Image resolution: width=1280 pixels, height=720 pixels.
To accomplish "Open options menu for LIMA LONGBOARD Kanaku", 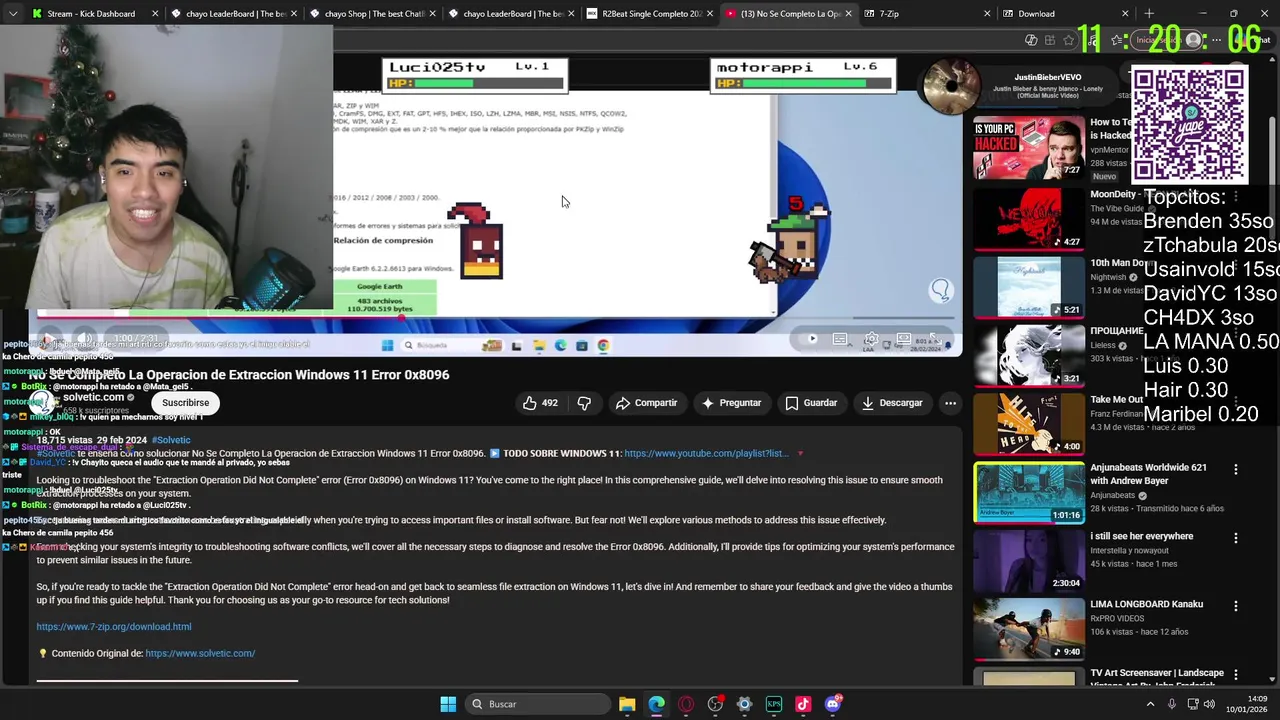I will [x=1236, y=606].
